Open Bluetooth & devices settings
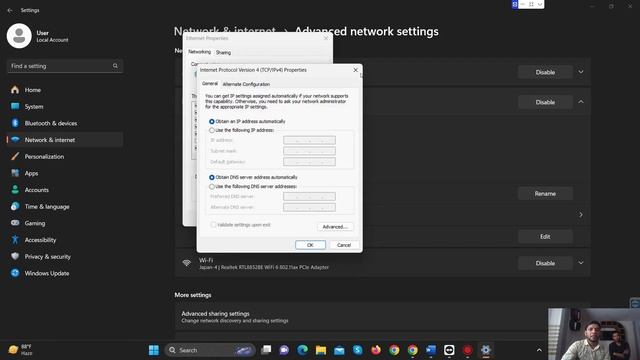640x360 pixels. point(51,123)
